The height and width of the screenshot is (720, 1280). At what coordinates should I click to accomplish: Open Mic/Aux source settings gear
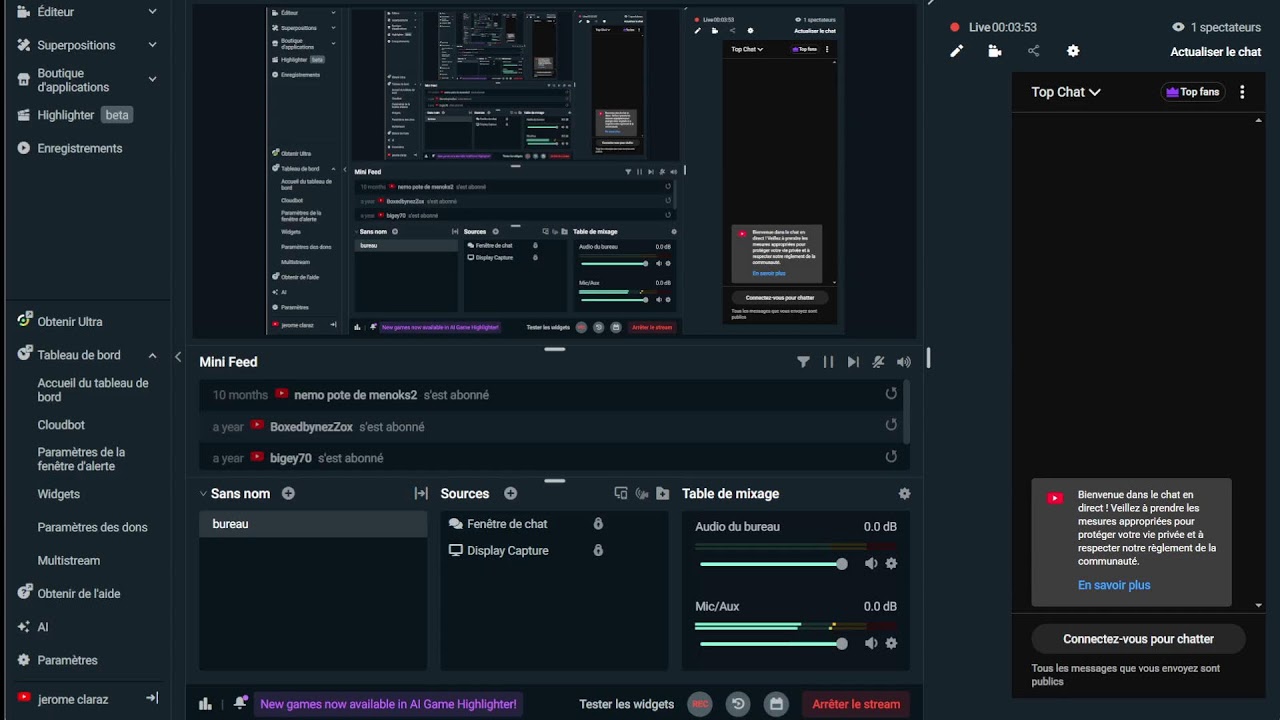point(891,644)
